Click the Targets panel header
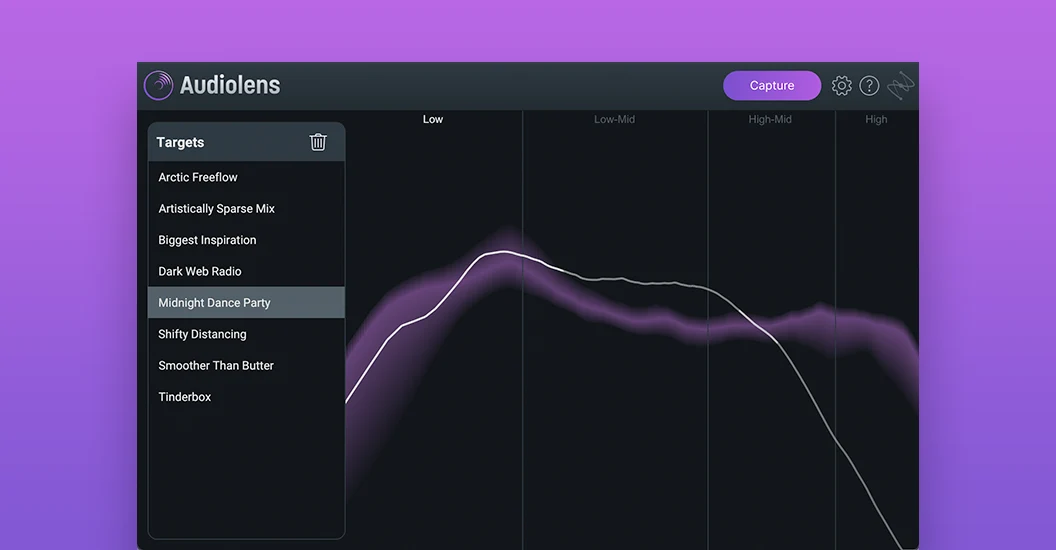The image size is (1056, 550). tap(246, 142)
